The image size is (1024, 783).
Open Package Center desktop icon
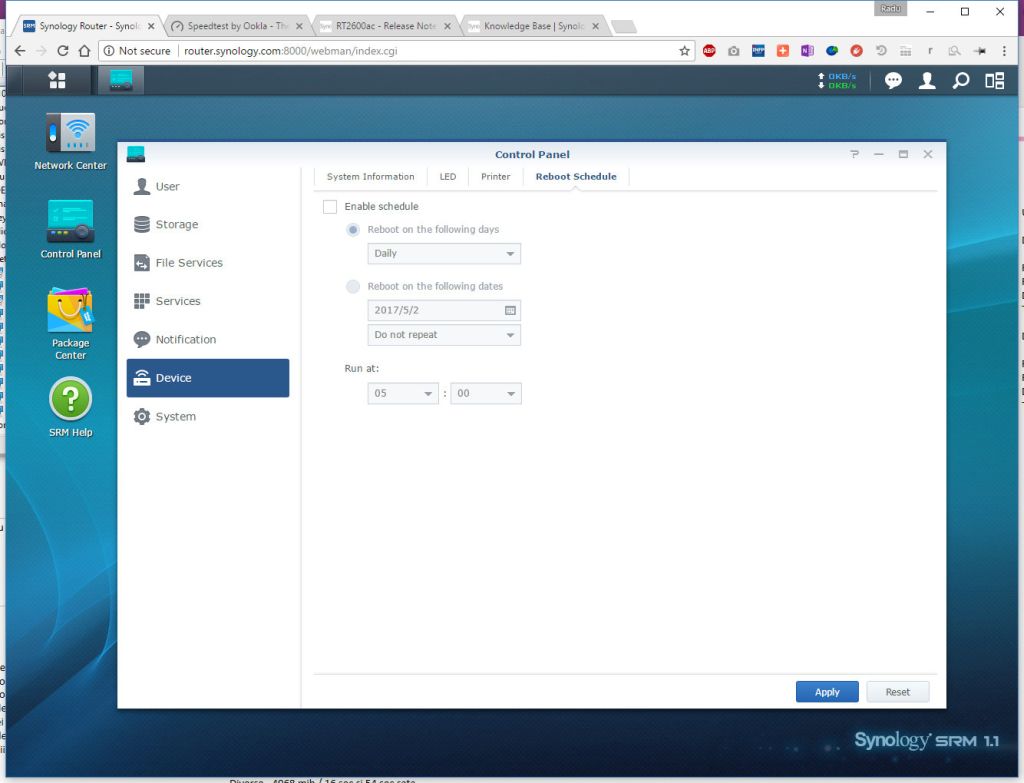(x=70, y=312)
